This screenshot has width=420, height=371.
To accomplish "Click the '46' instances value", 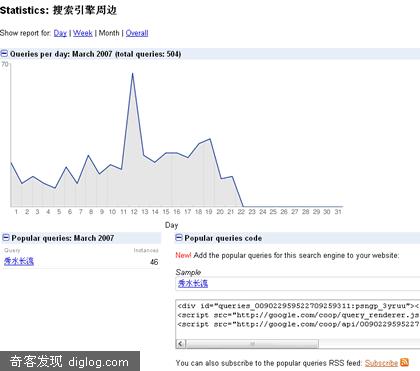I will click(154, 262).
